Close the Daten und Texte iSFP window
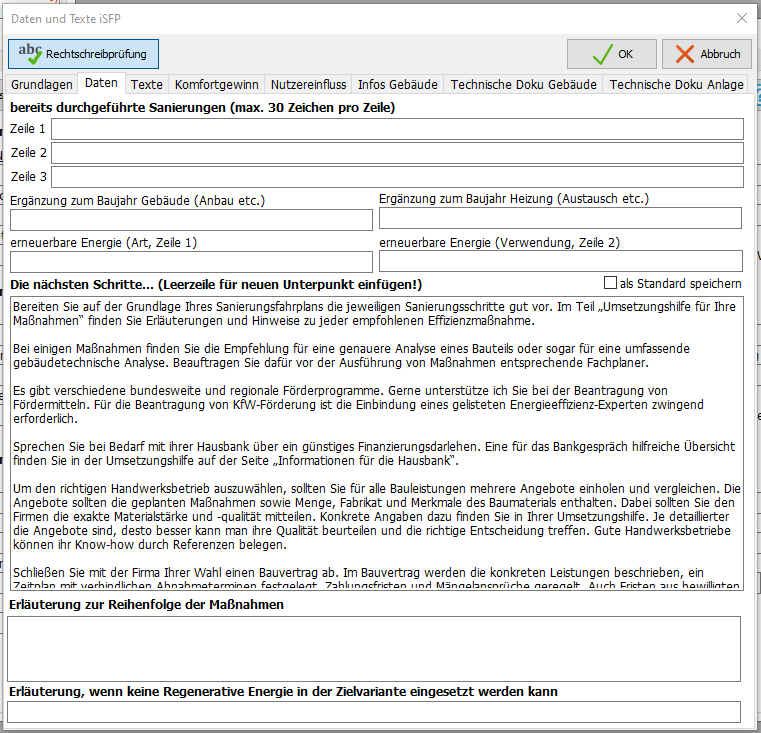 click(741, 18)
